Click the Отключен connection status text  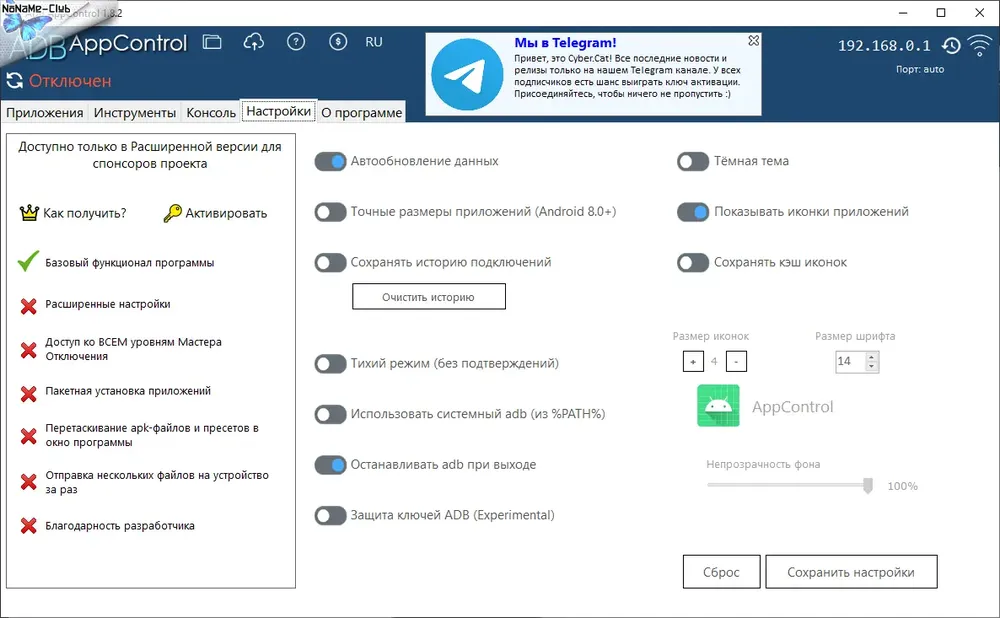click(70, 81)
